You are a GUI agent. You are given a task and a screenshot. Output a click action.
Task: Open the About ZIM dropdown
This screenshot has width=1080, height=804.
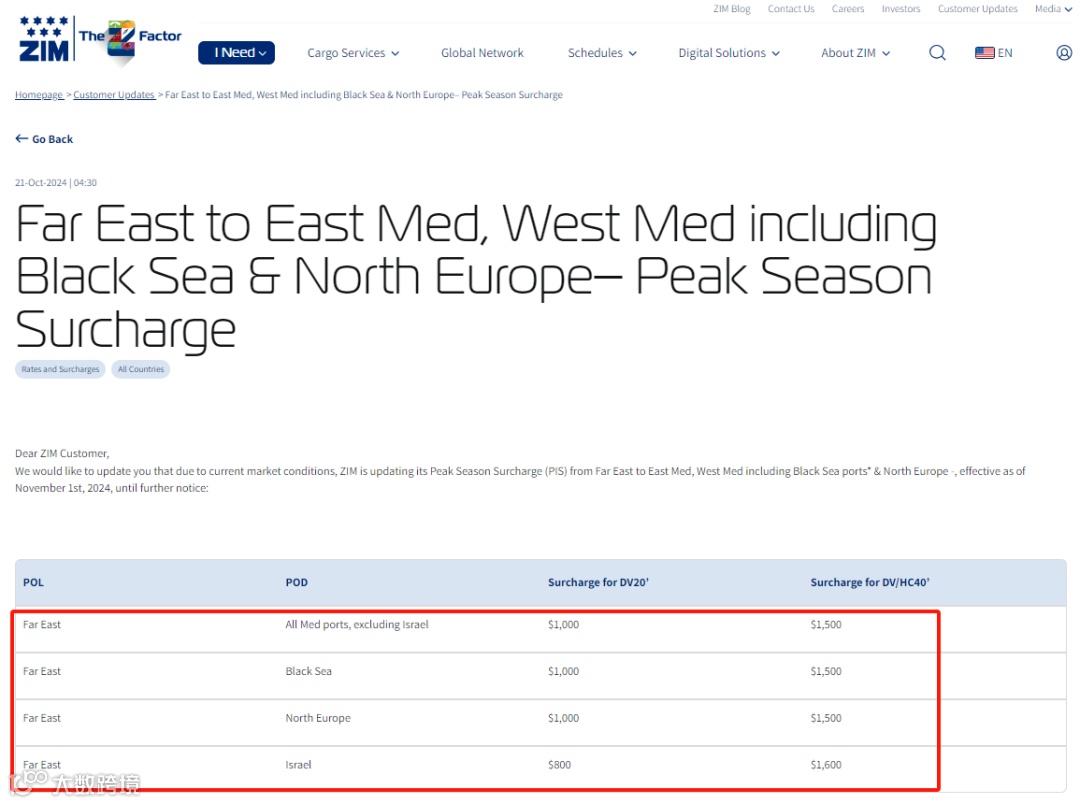pos(855,53)
